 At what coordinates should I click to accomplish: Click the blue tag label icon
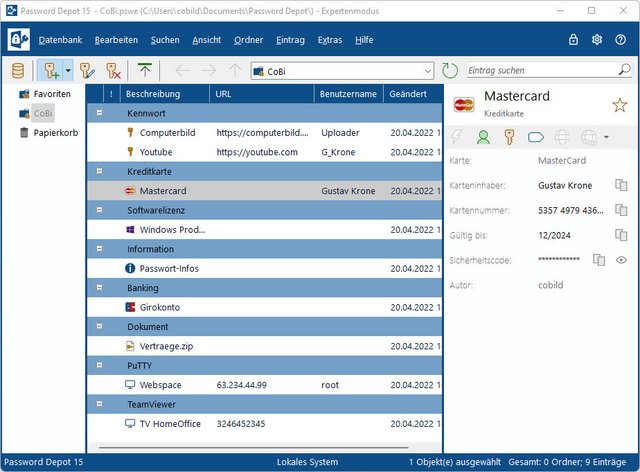536,137
